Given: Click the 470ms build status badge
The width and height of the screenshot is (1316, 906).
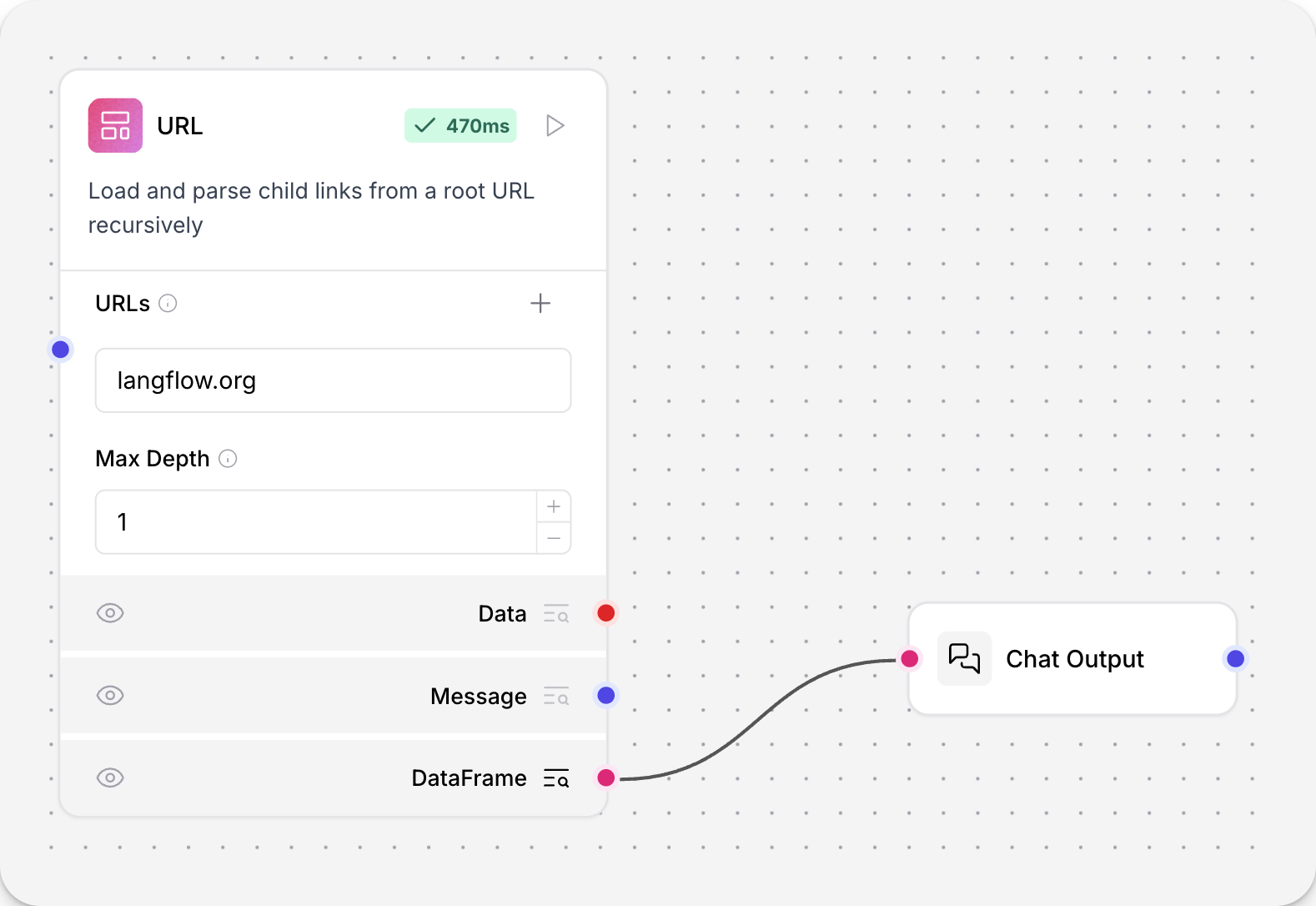Looking at the screenshot, I should tap(460, 126).
